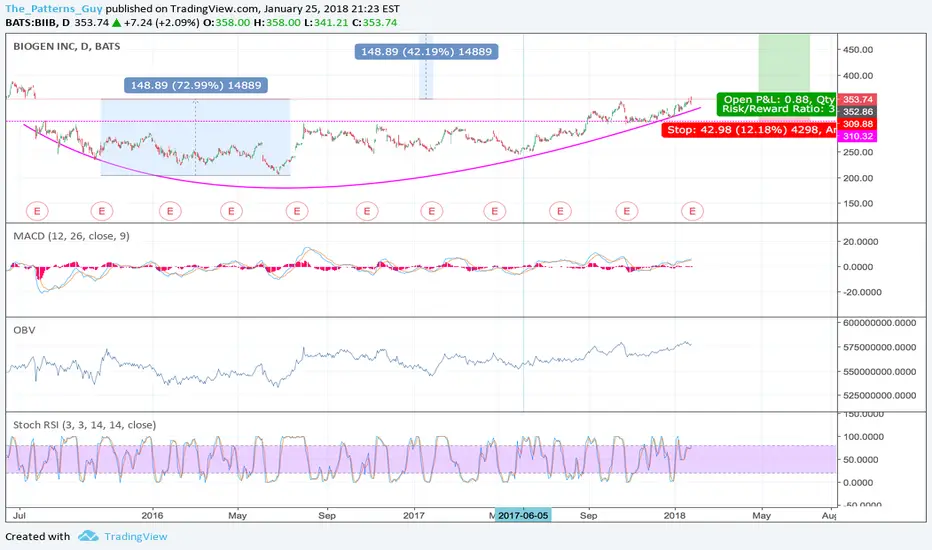Click the red 309.88 stop price tag
This screenshot has height=550, width=932.
click(x=857, y=124)
